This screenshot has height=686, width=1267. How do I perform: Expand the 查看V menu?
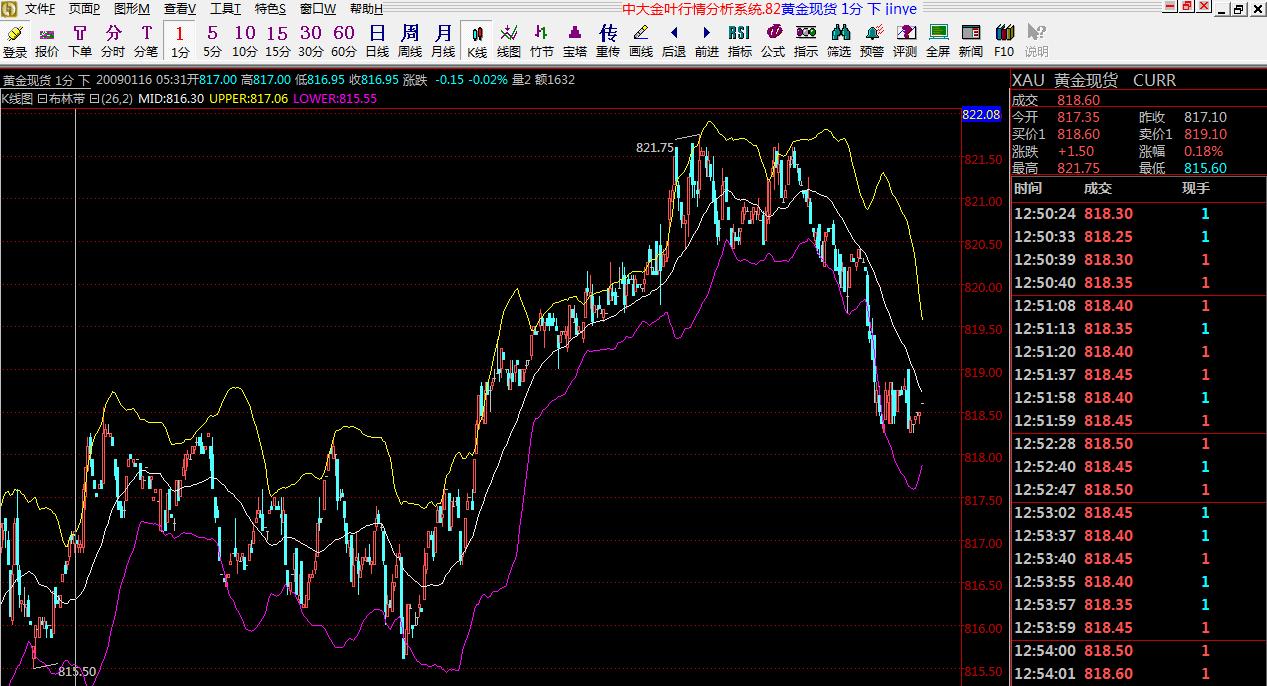(x=180, y=9)
